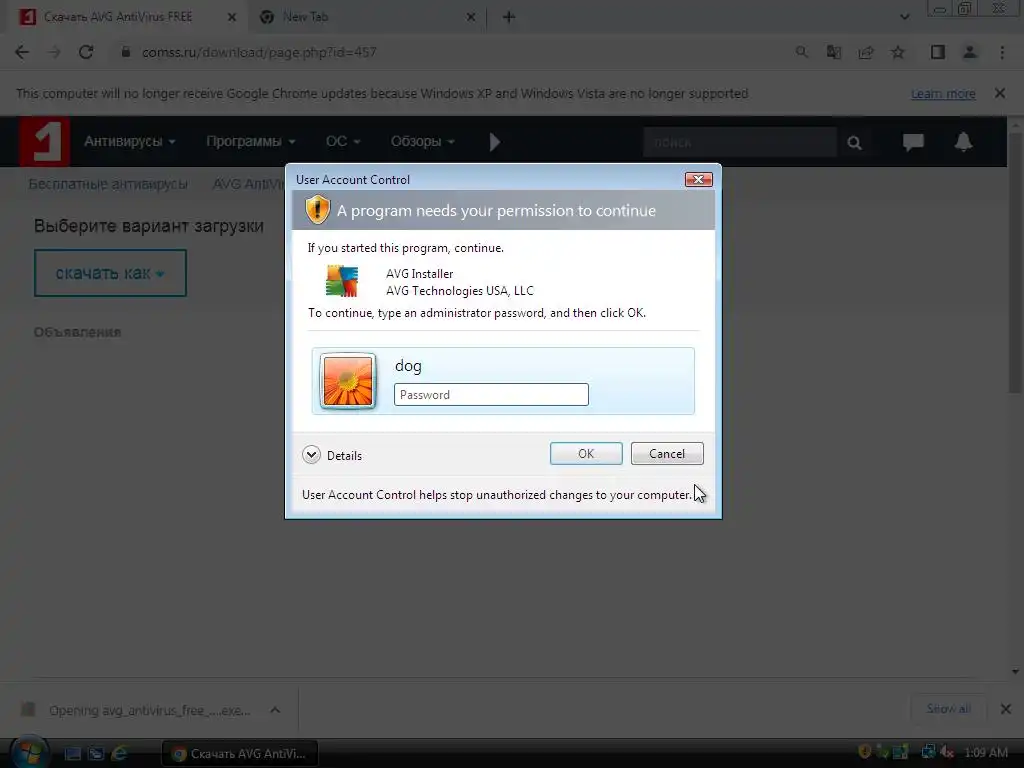Close the downloads bar
1024x768 pixels.
coord(1006,709)
